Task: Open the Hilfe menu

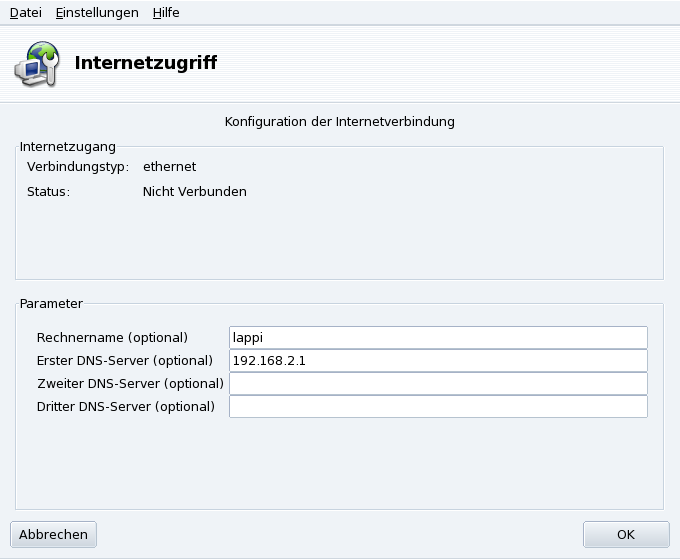Action: pos(166,13)
